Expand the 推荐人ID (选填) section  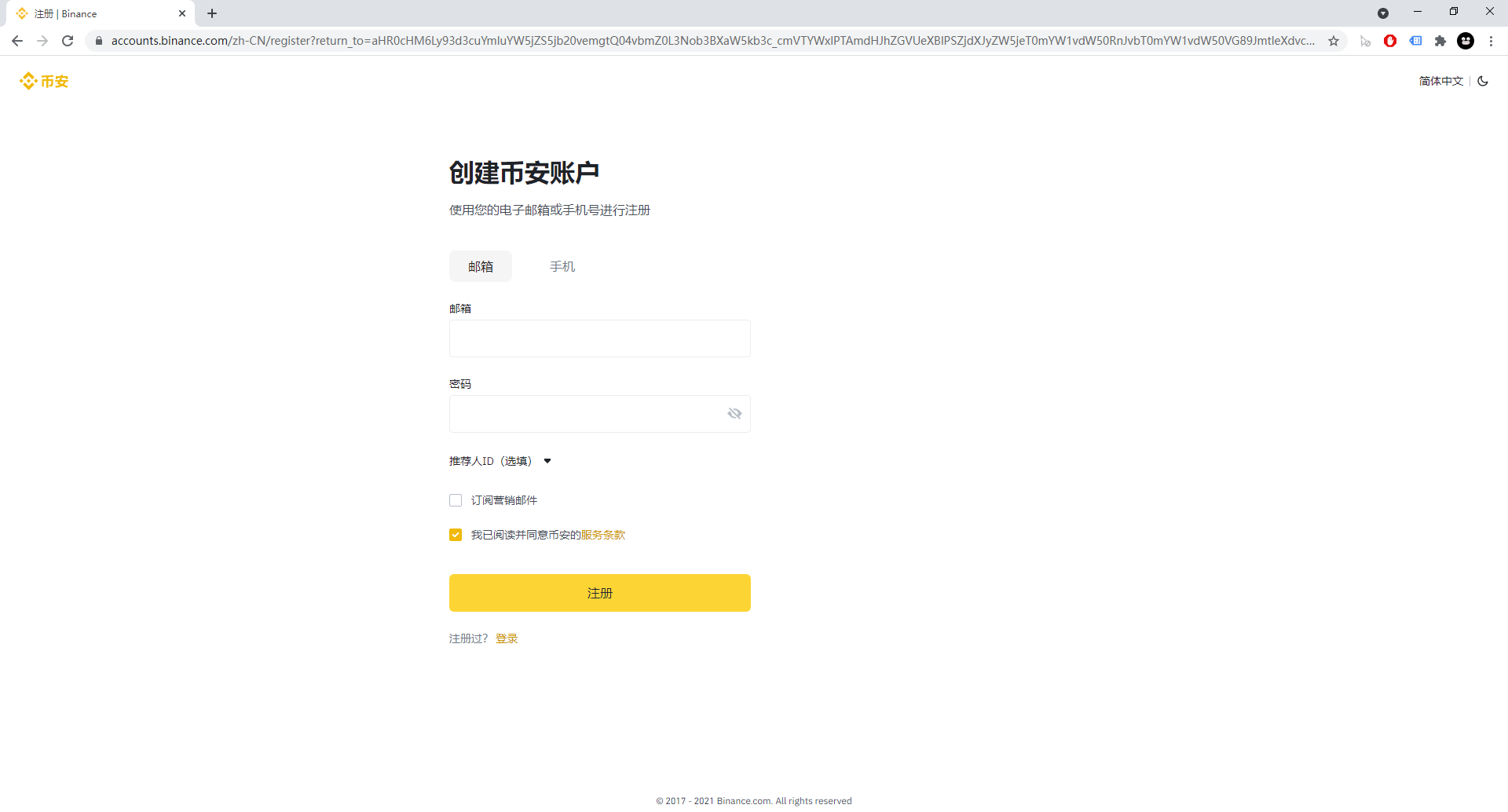[x=500, y=461]
